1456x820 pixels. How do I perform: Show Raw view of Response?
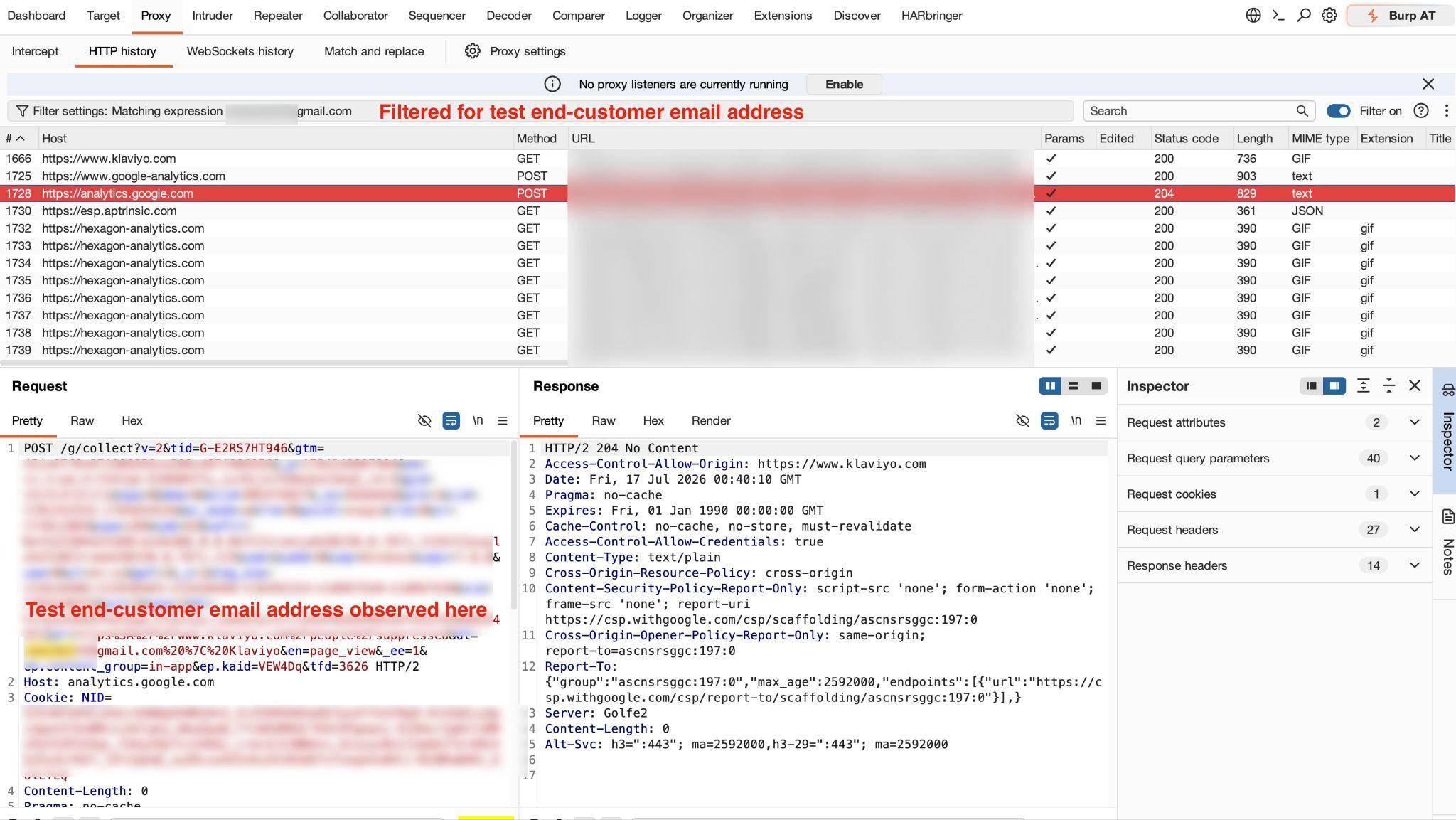click(x=604, y=421)
